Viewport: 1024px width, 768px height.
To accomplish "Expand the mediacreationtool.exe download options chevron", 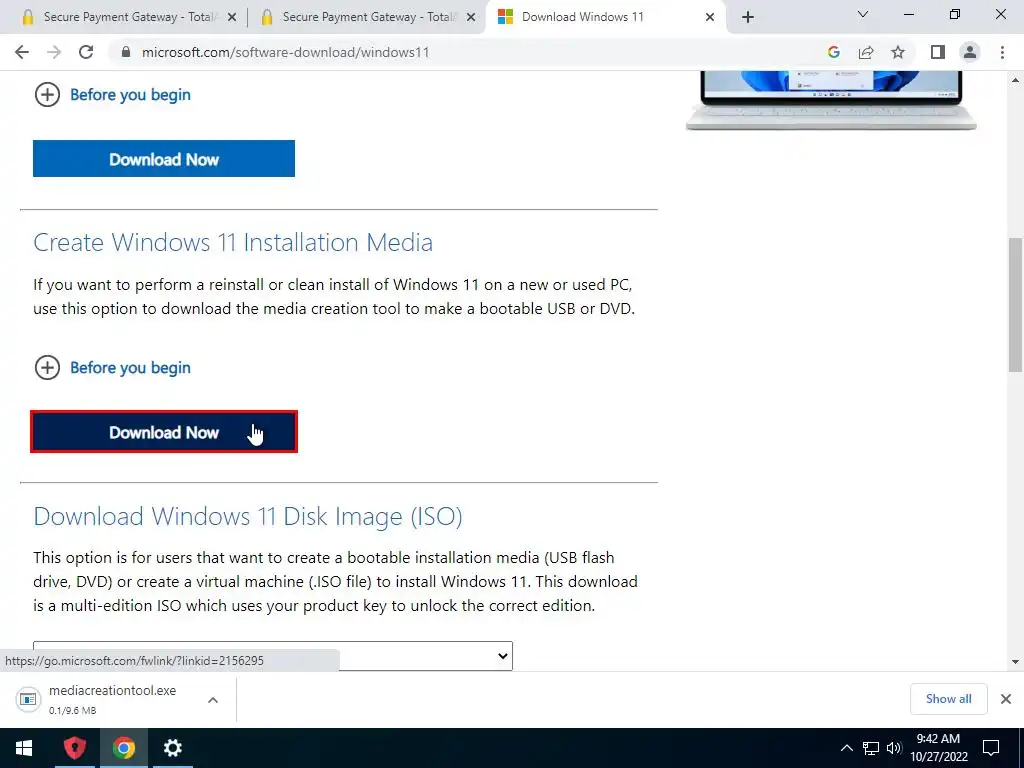I will pos(213,699).
